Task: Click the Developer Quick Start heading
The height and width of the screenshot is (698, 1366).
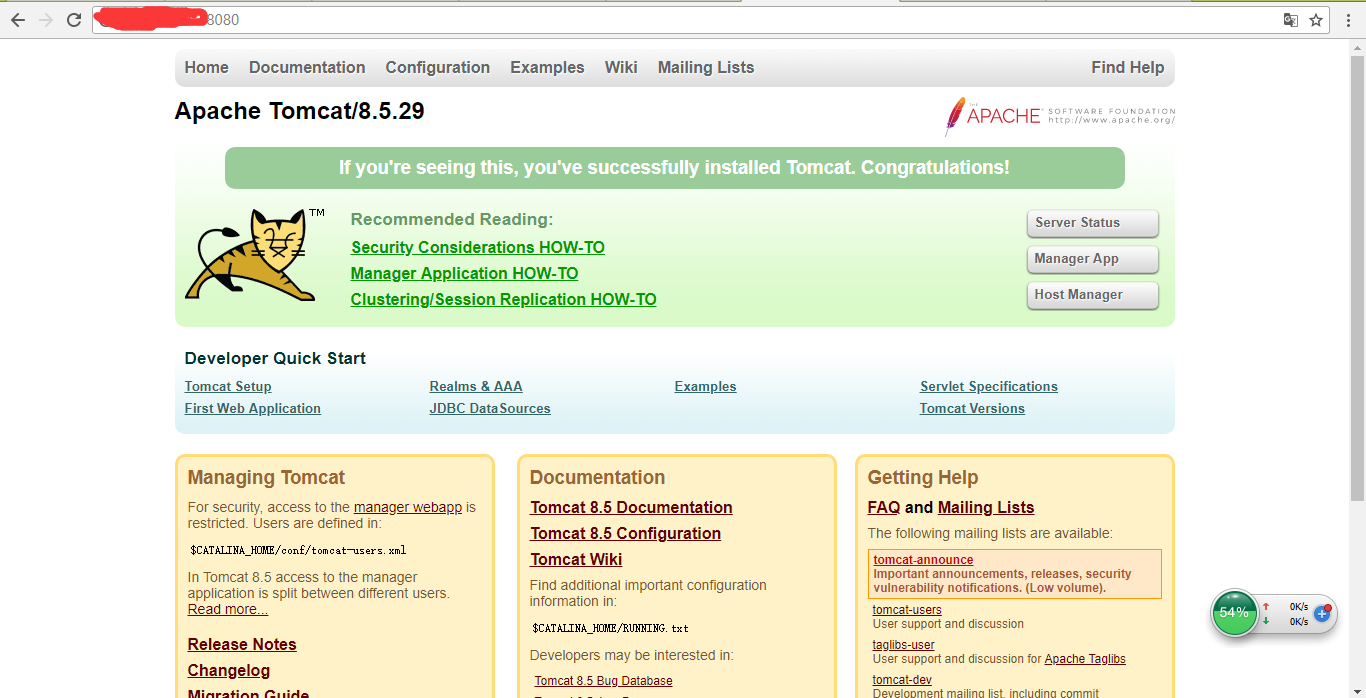Action: point(275,358)
